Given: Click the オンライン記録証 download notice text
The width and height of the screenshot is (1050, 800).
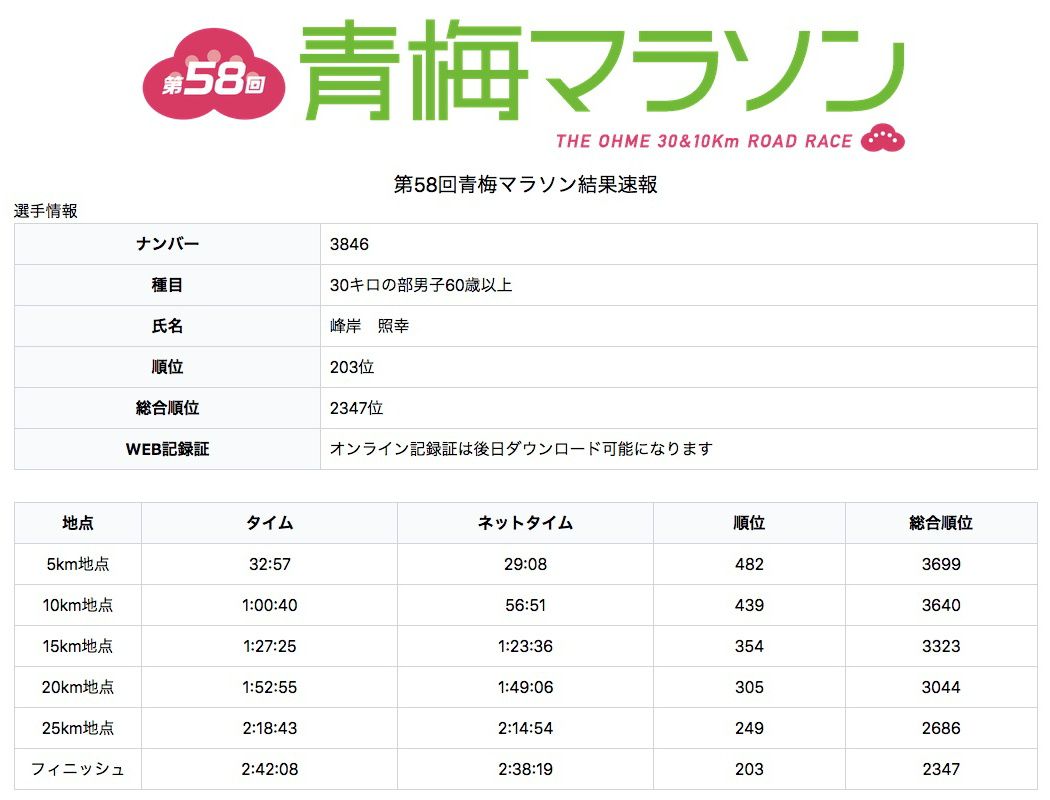Looking at the screenshot, I should tap(521, 450).
